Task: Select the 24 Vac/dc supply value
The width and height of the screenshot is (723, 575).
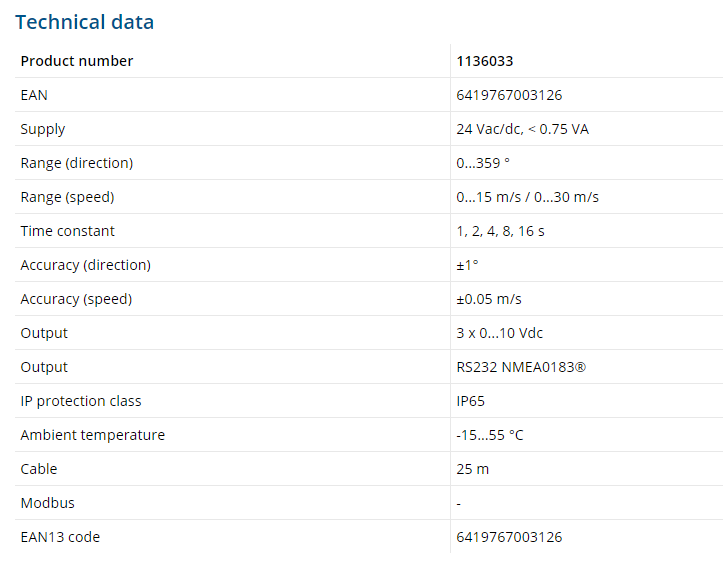Action: tap(522, 129)
